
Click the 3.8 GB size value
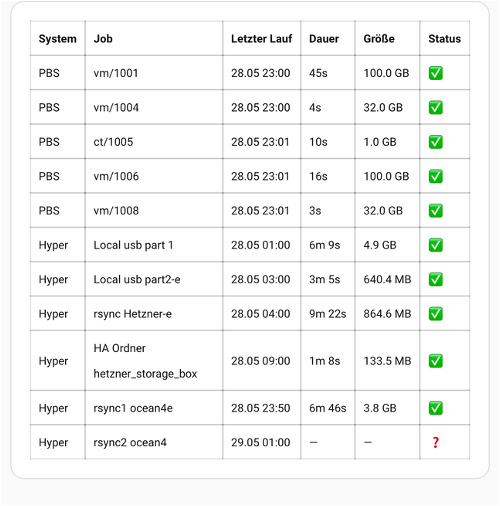coord(380,408)
